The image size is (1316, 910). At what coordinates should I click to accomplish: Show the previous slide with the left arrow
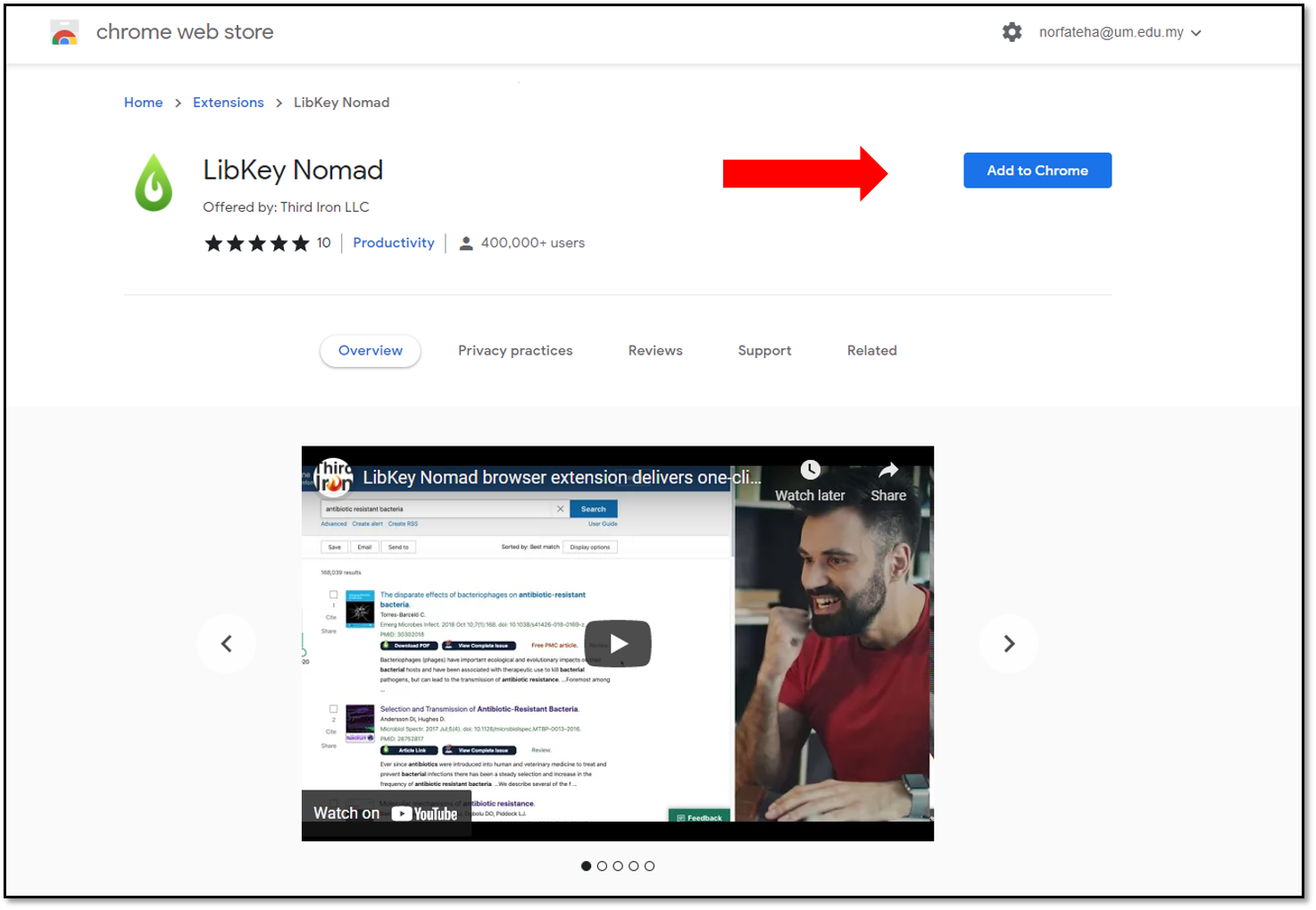(227, 644)
